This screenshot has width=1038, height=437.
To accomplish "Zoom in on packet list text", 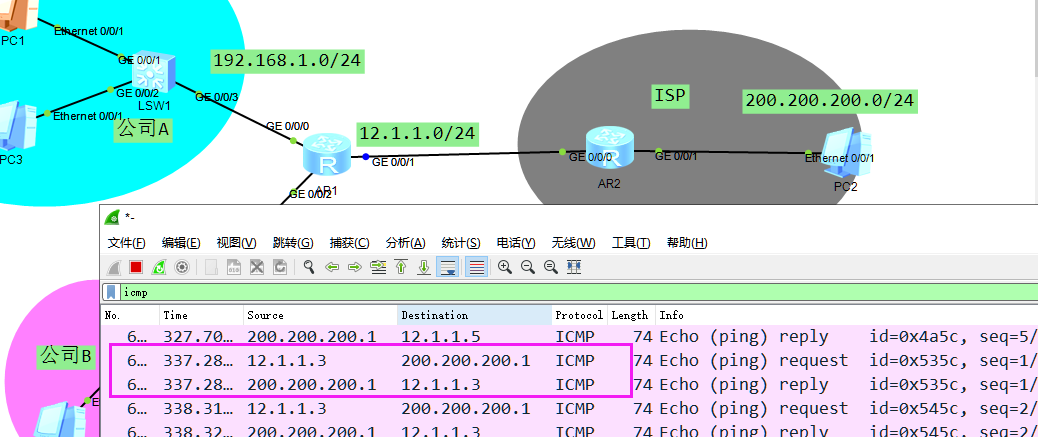I will click(504, 267).
